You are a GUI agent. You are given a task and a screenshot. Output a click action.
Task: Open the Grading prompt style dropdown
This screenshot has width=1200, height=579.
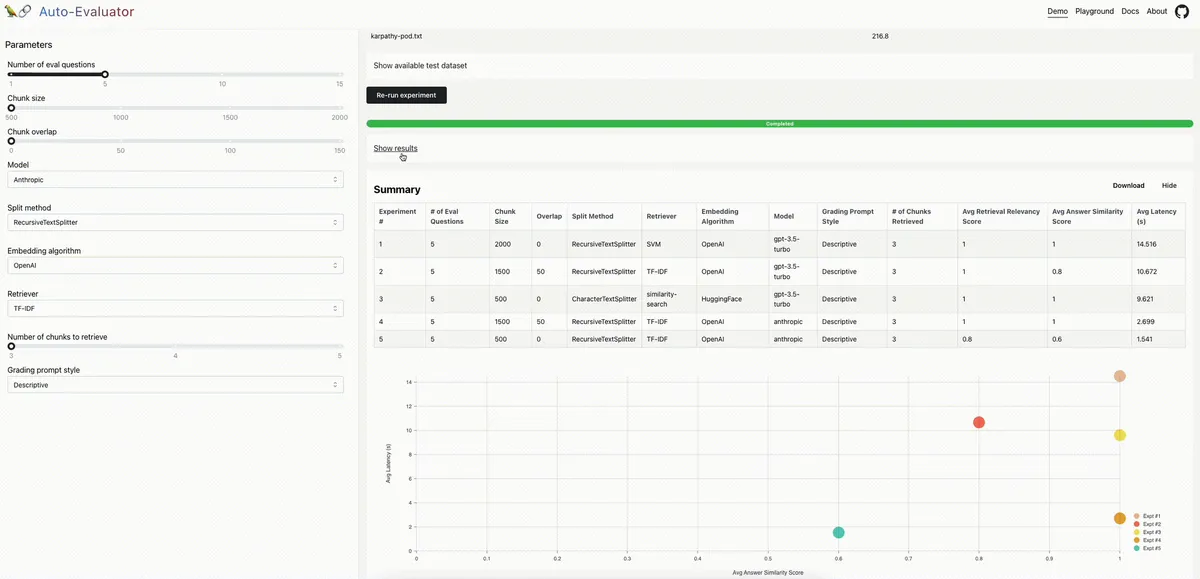pyautogui.click(x=175, y=384)
